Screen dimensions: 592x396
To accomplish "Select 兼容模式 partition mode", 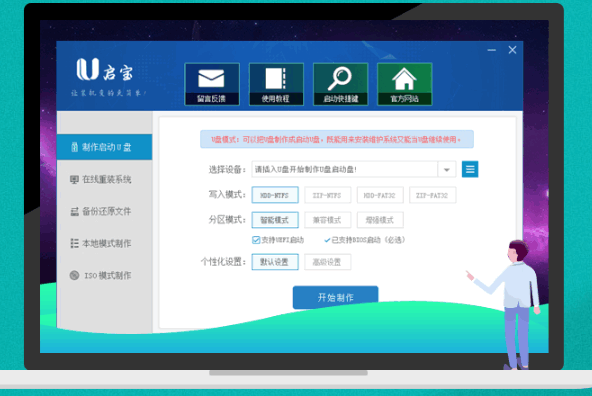I will [327, 220].
